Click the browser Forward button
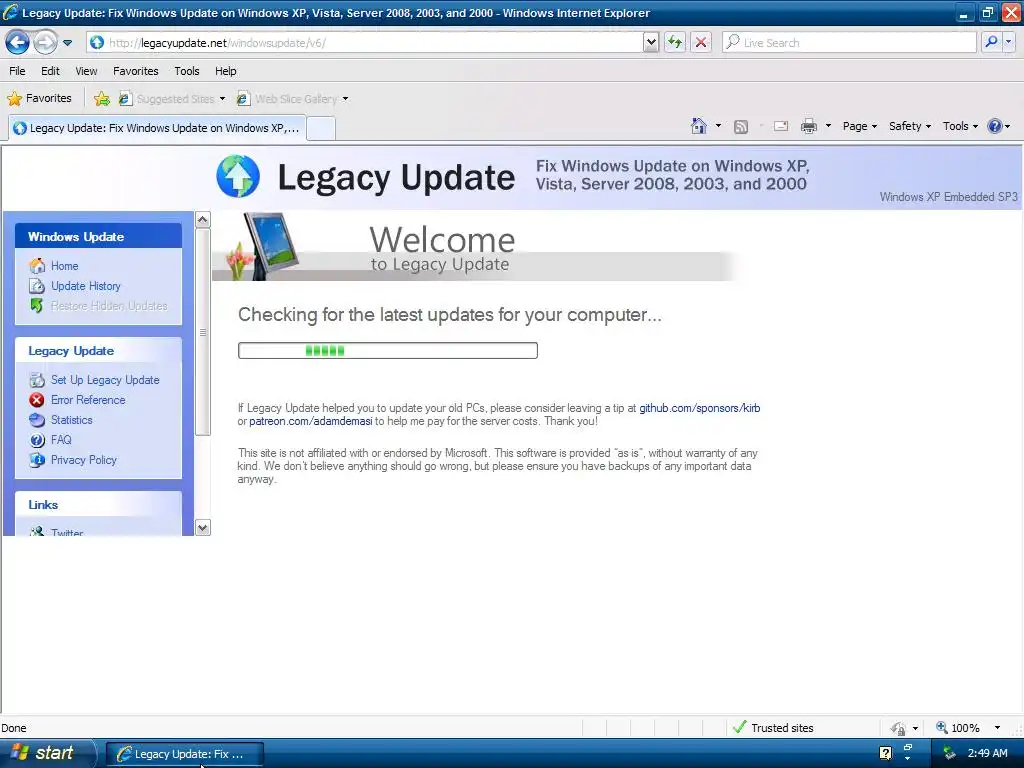Viewport: 1024px width, 768px height. (x=45, y=43)
